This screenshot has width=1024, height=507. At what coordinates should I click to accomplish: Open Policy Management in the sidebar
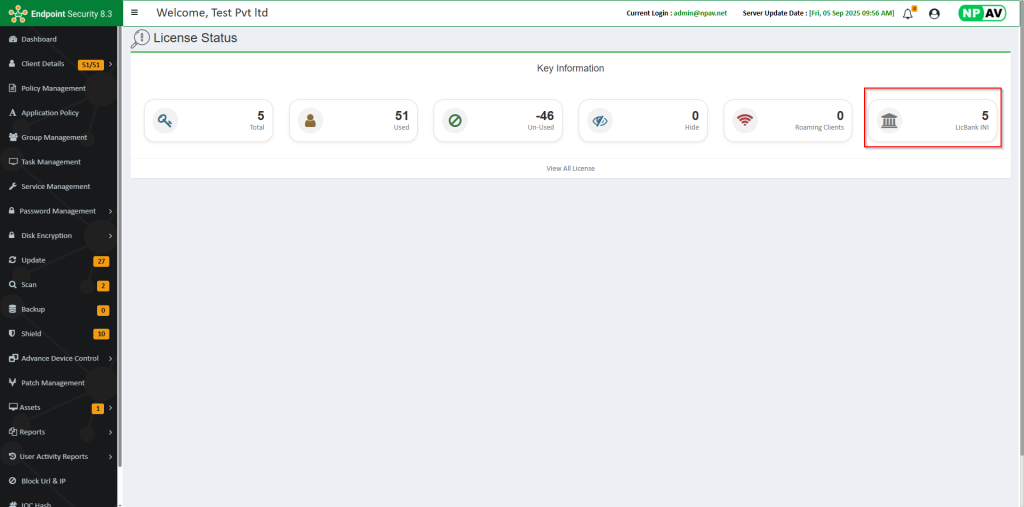[x=53, y=88]
